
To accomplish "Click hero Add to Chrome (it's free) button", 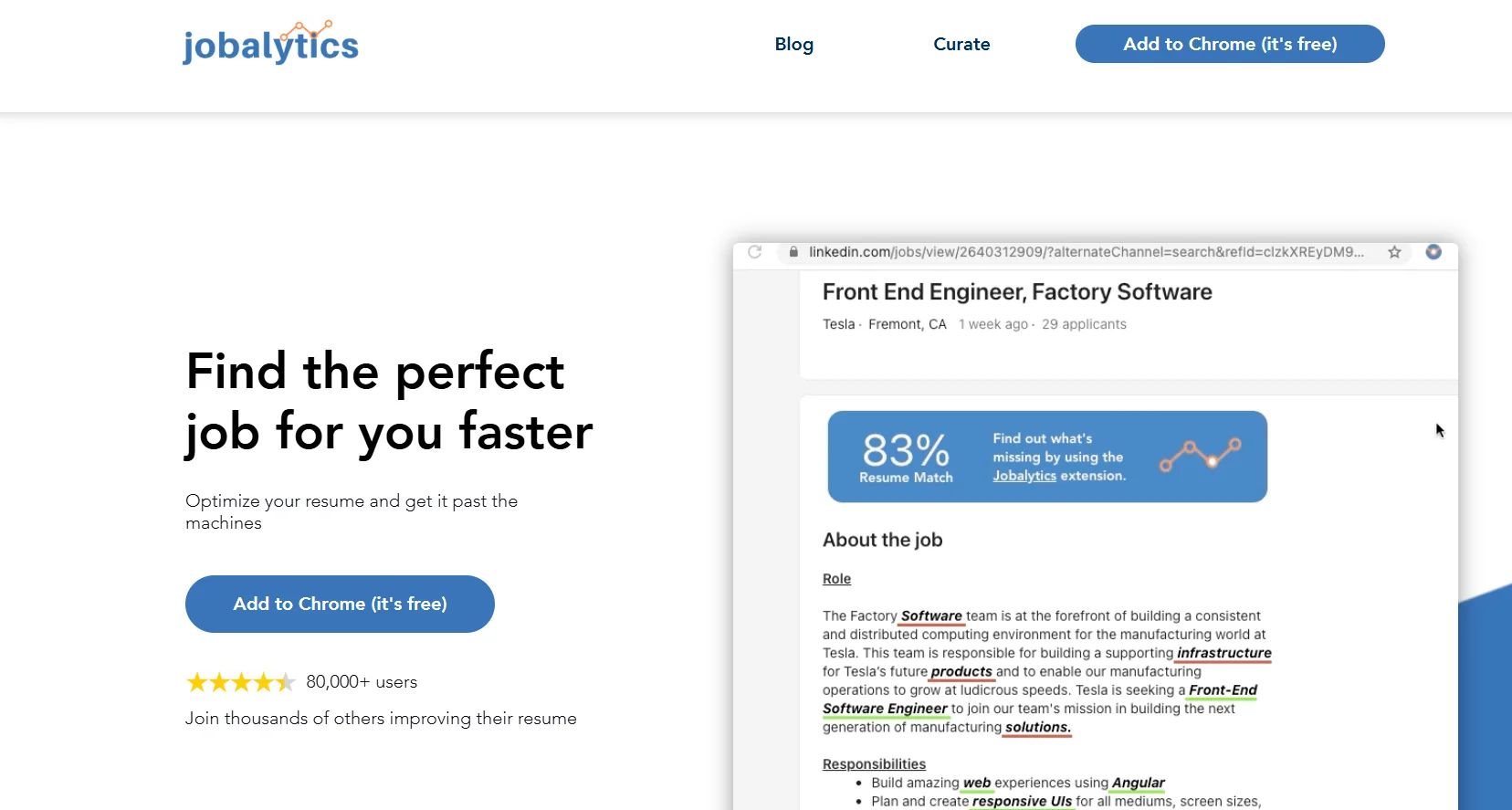I will click(340, 604).
